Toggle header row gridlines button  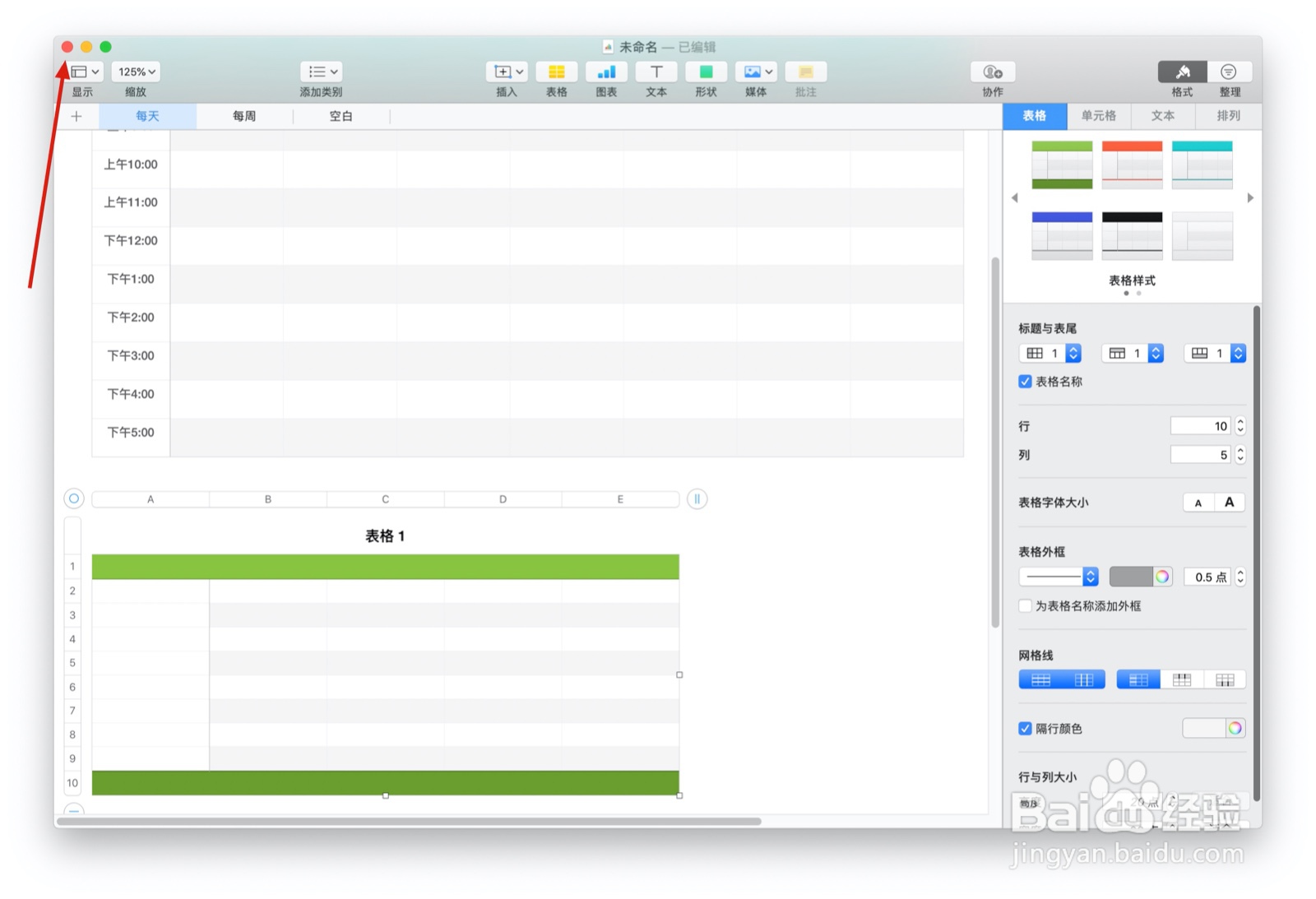point(1182,679)
